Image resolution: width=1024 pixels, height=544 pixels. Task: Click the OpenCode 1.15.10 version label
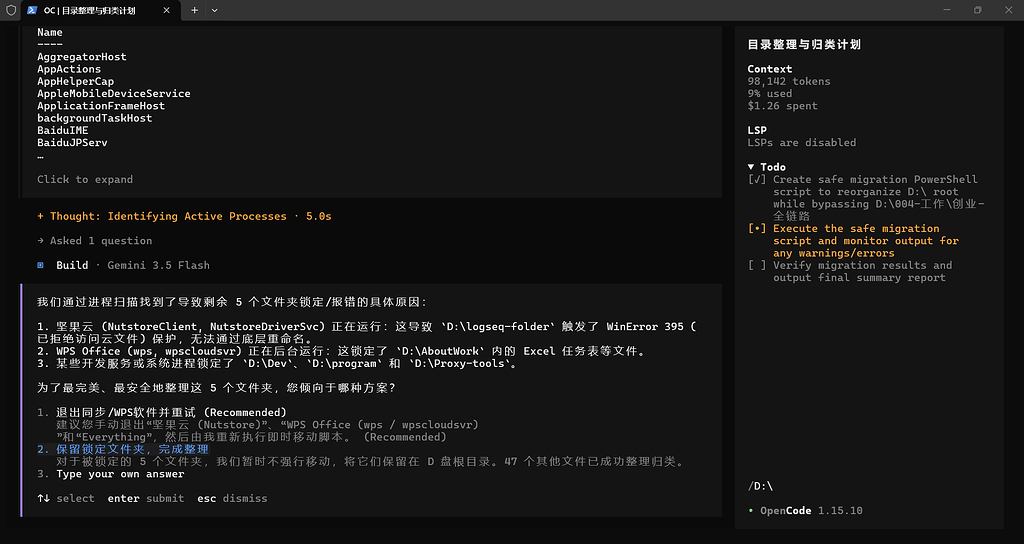811,511
